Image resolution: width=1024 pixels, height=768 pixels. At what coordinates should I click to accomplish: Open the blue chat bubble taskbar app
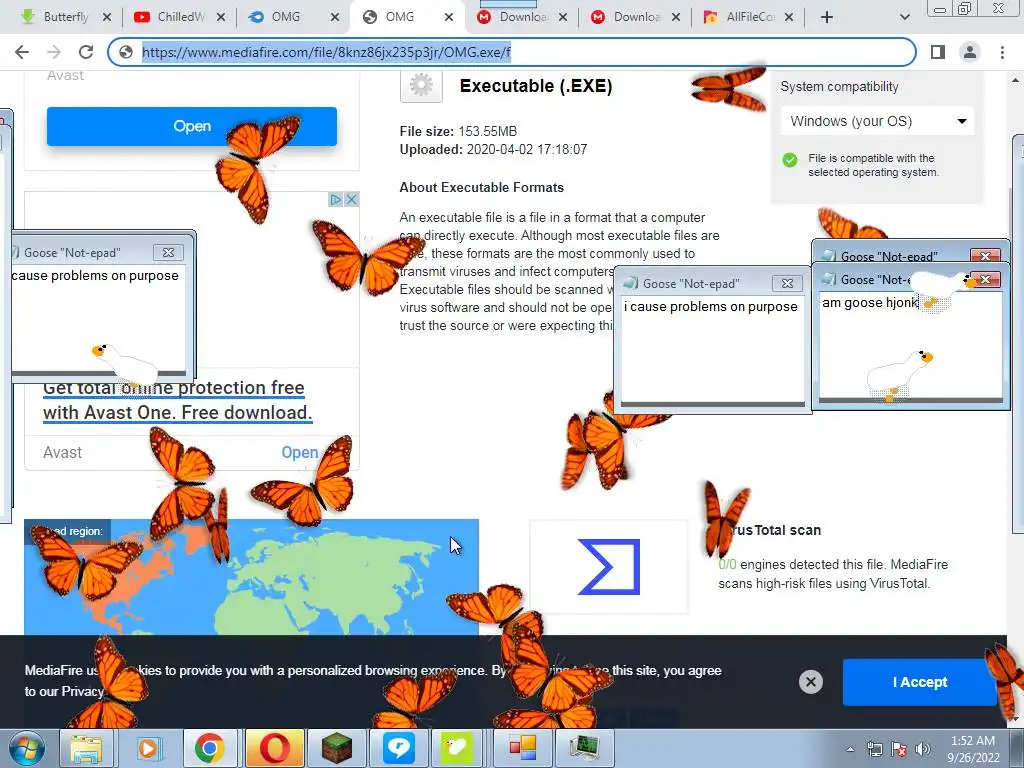(399, 748)
